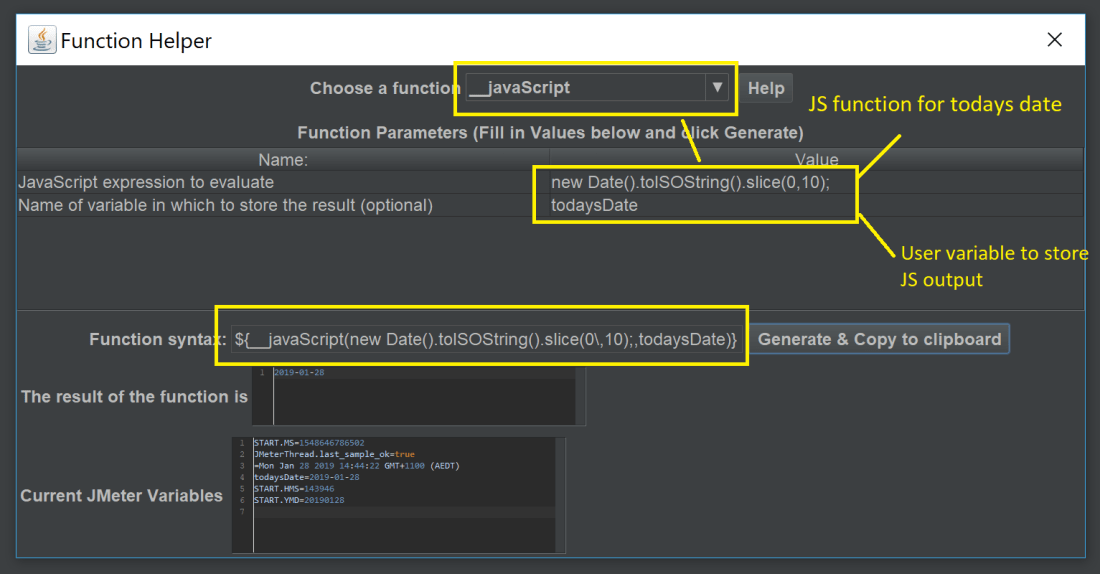The image size is (1100, 574).
Task: Select the todaysDate=2019-01-28 variable line
Action: [307, 477]
